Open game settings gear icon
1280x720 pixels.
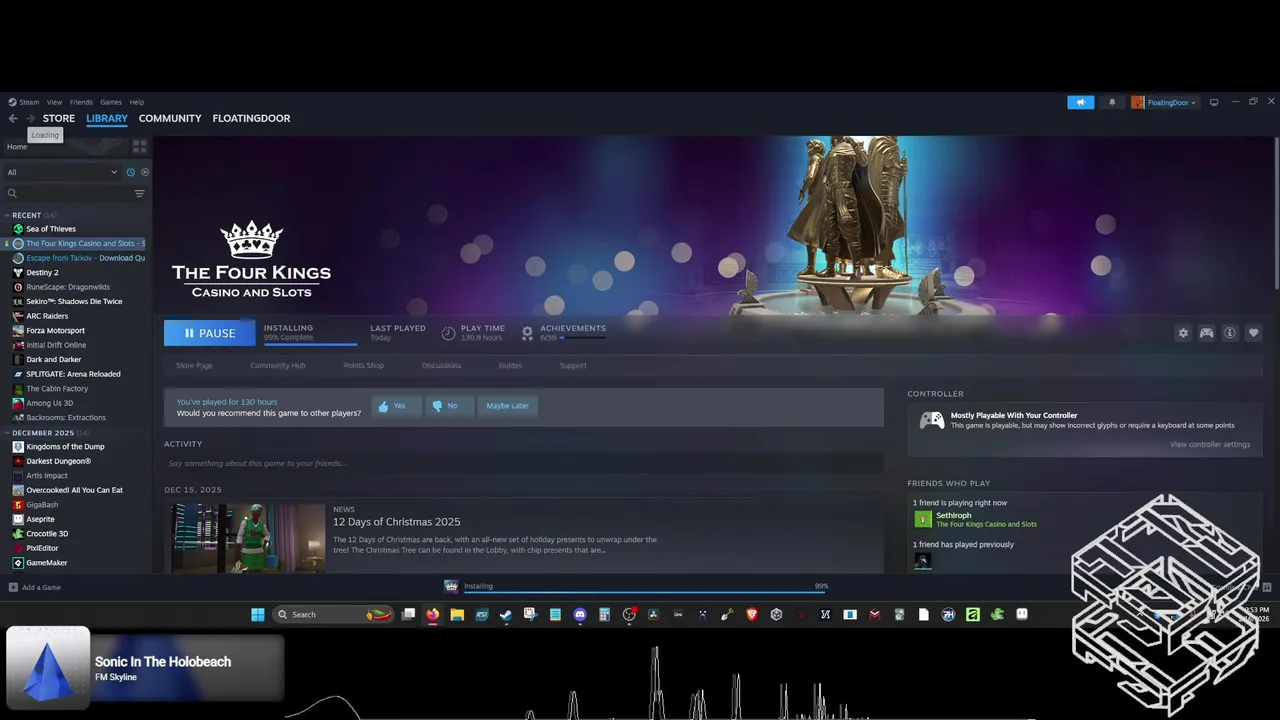click(1183, 333)
